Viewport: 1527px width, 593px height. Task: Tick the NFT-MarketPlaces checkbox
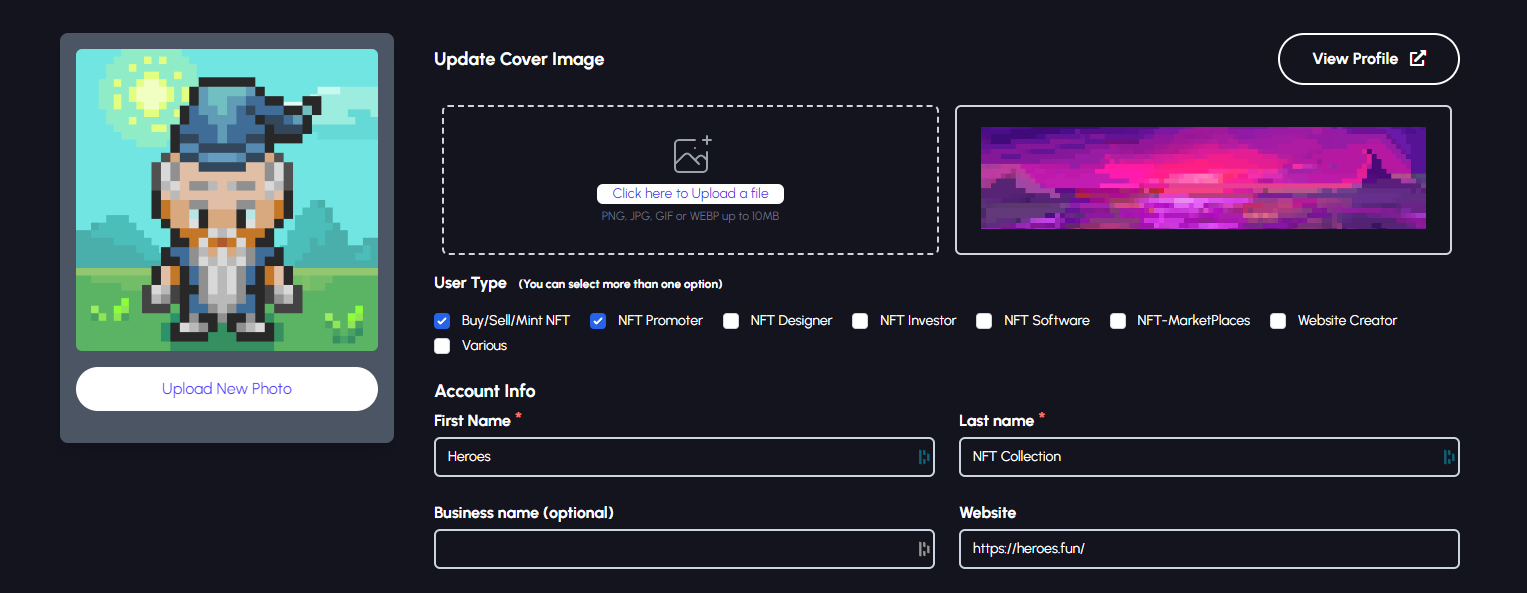(x=1118, y=321)
